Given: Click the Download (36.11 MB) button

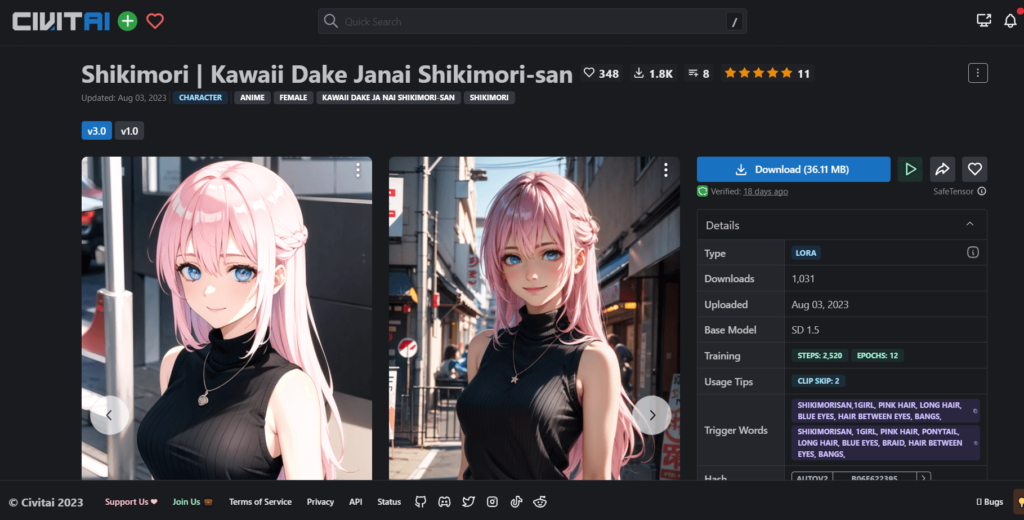Looking at the screenshot, I should point(793,169).
